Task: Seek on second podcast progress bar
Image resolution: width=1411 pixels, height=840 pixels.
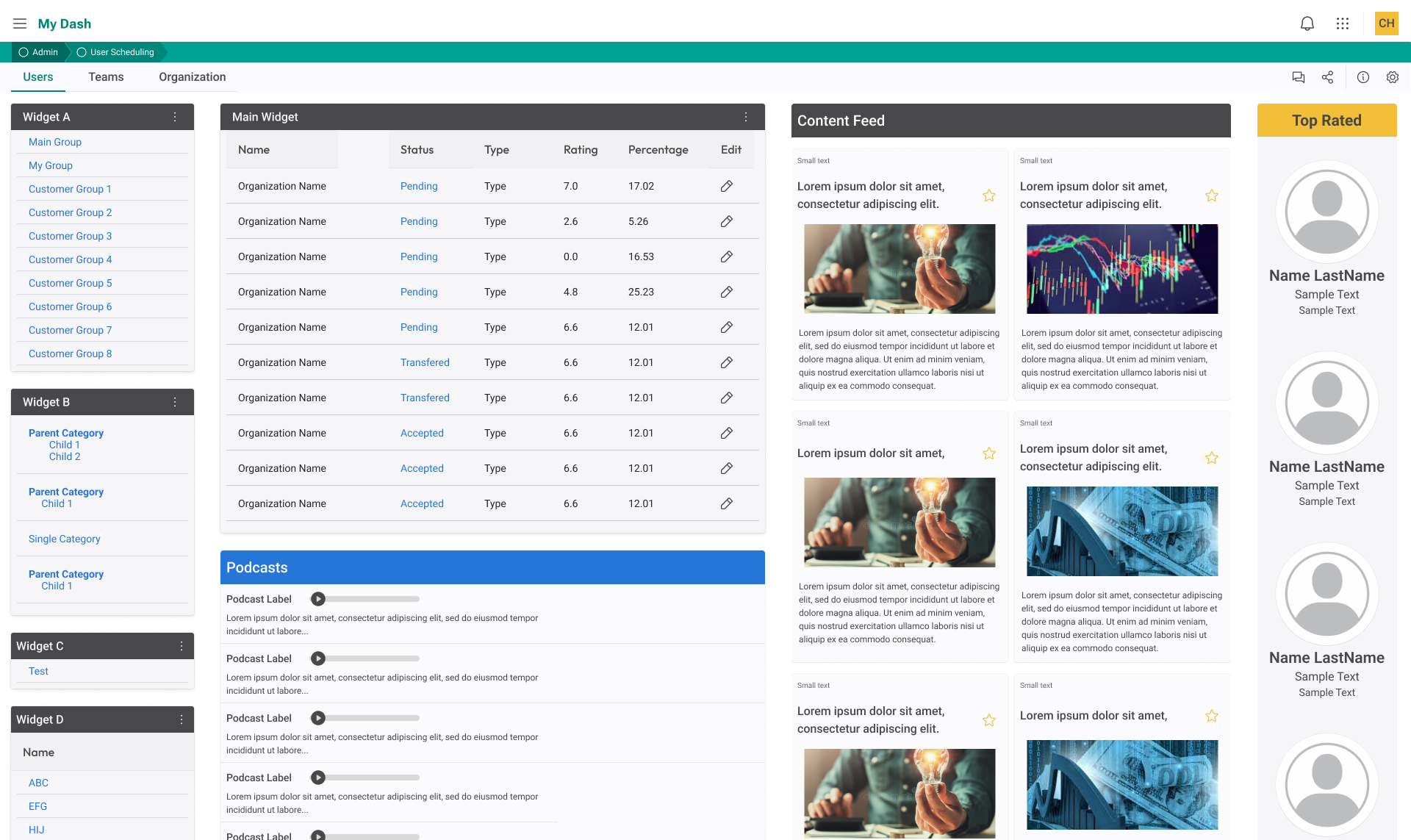Action: click(x=375, y=658)
